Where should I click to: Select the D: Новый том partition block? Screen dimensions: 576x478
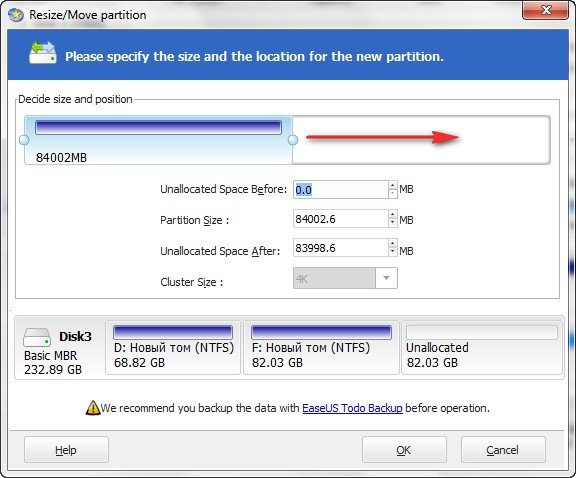[x=173, y=348]
